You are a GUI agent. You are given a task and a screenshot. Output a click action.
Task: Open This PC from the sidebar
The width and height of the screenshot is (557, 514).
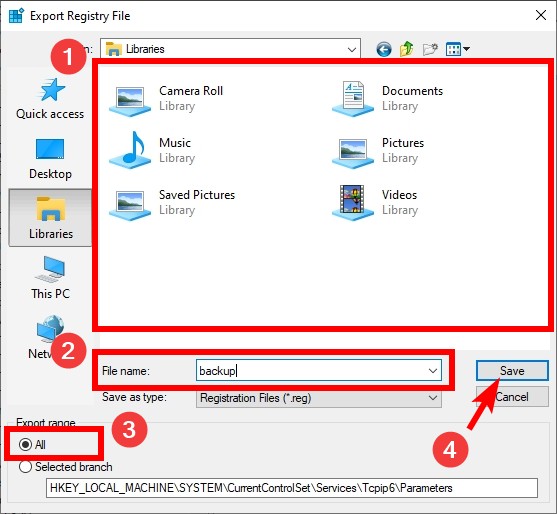point(50,278)
